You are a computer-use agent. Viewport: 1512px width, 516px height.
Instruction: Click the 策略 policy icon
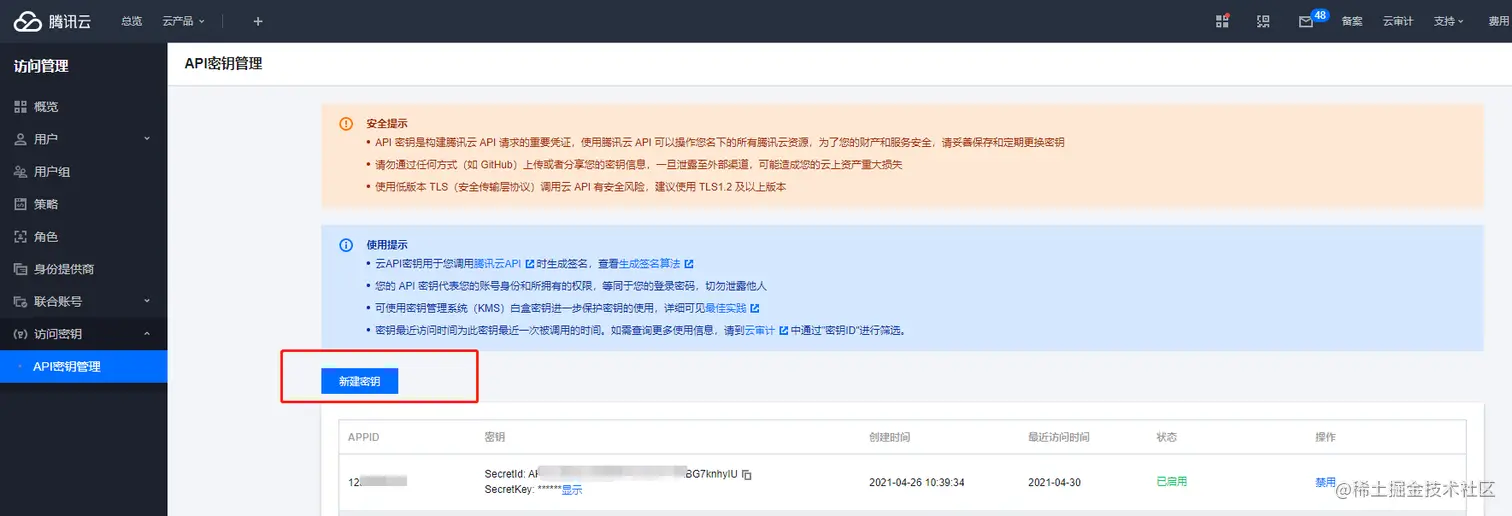pos(20,204)
